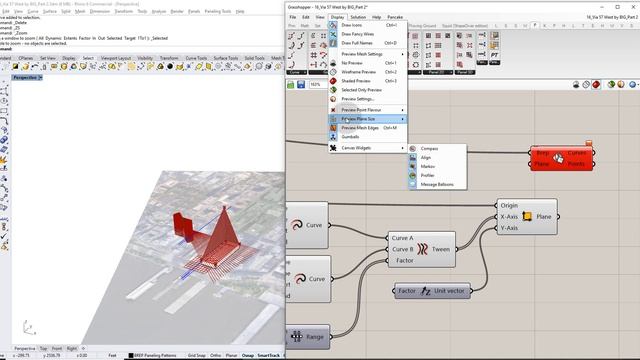Viewport: 640px width, 360px height.
Task: Switch to Top viewport tab in Rhino
Action: [44, 349]
